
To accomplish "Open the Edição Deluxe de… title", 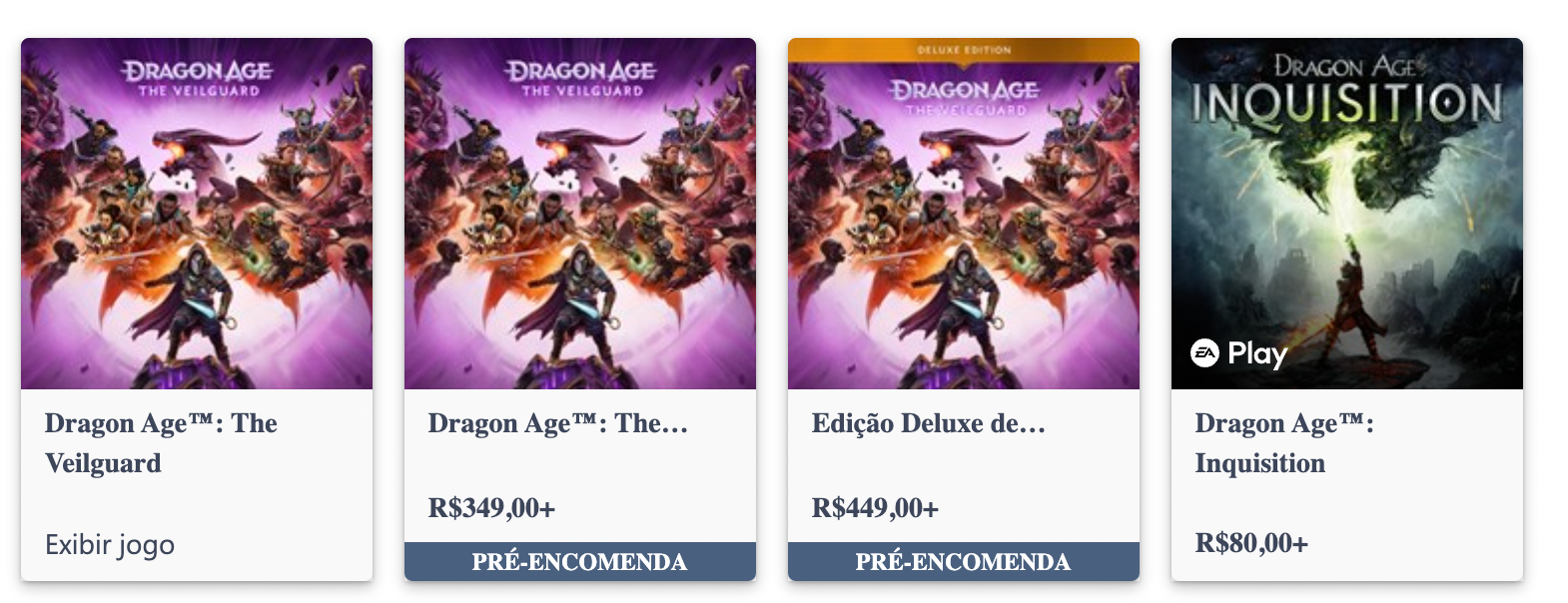I will (x=929, y=423).
